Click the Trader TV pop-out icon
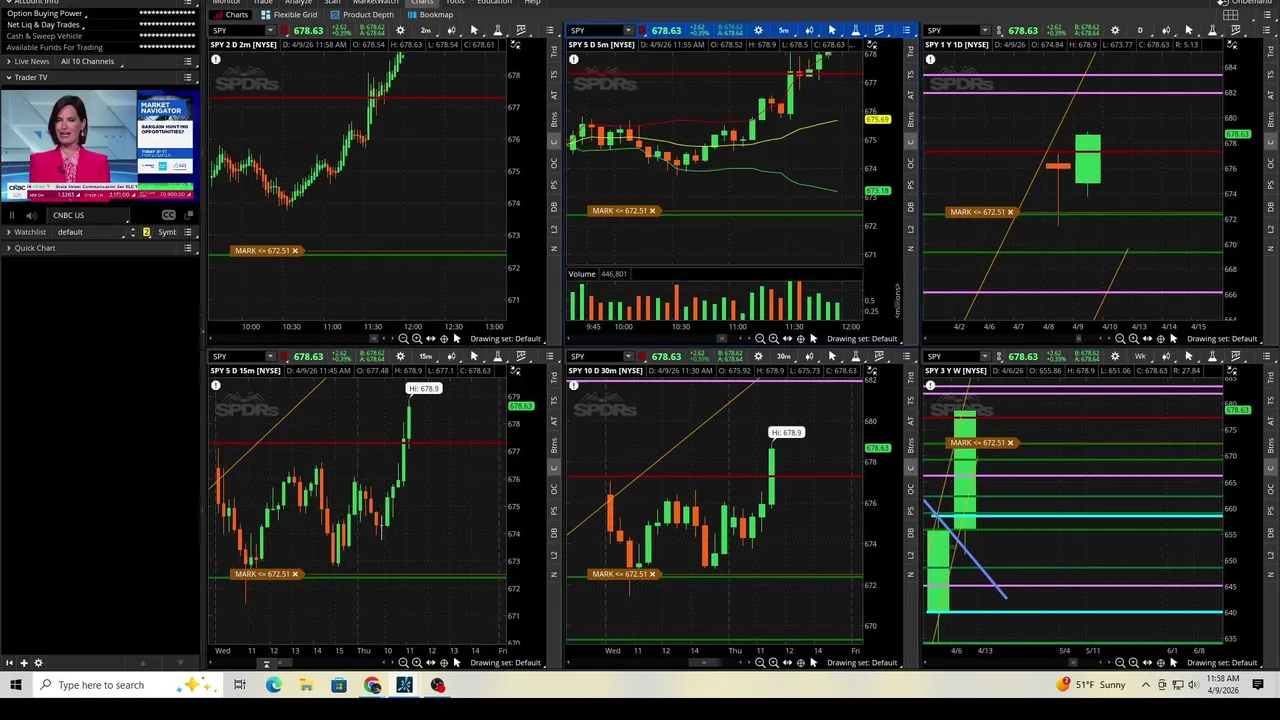The height and width of the screenshot is (720, 1280). point(189,215)
